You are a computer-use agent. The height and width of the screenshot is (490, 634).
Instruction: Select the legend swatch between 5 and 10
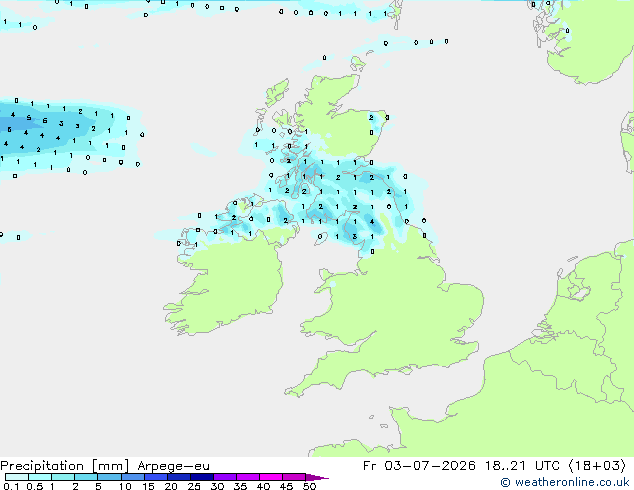110,477
